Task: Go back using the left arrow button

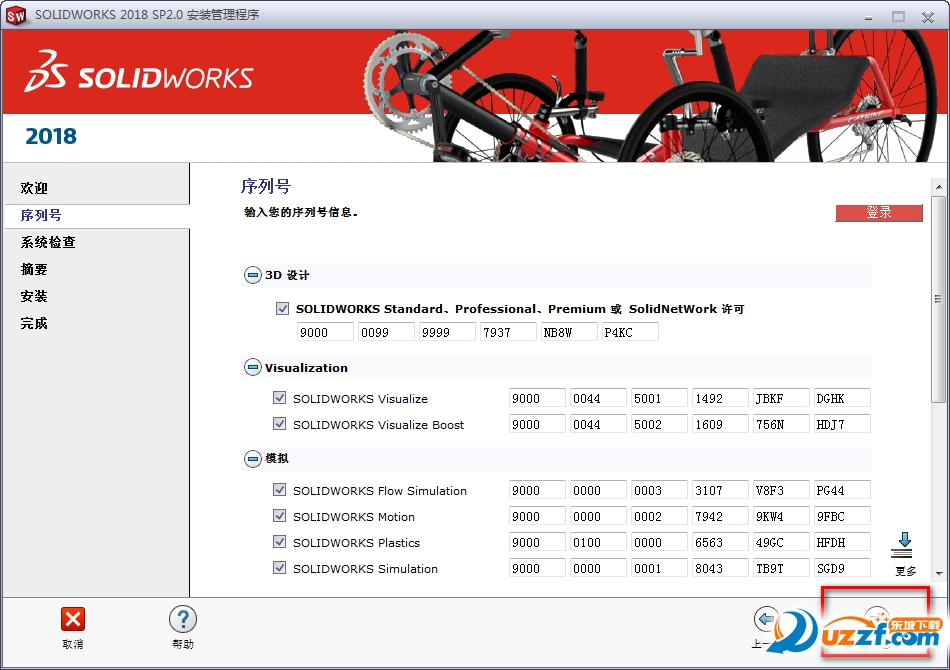Action: [766, 619]
